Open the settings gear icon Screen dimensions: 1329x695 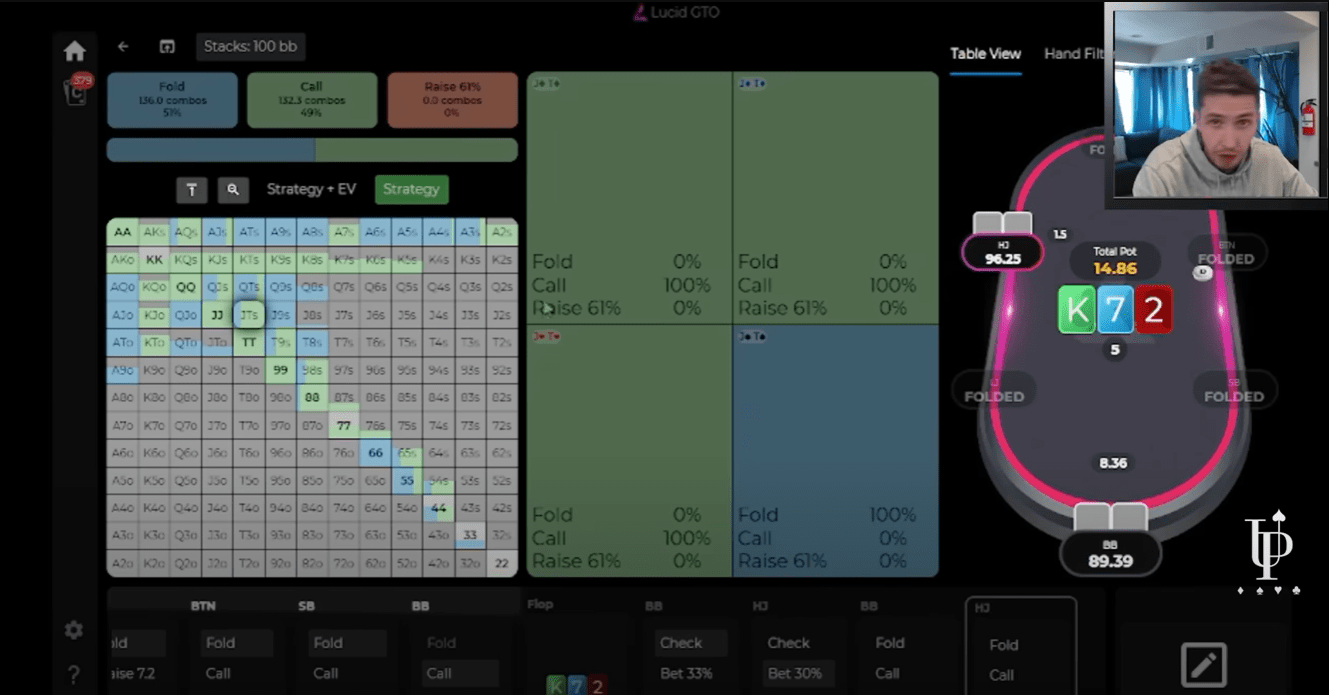(x=73, y=630)
